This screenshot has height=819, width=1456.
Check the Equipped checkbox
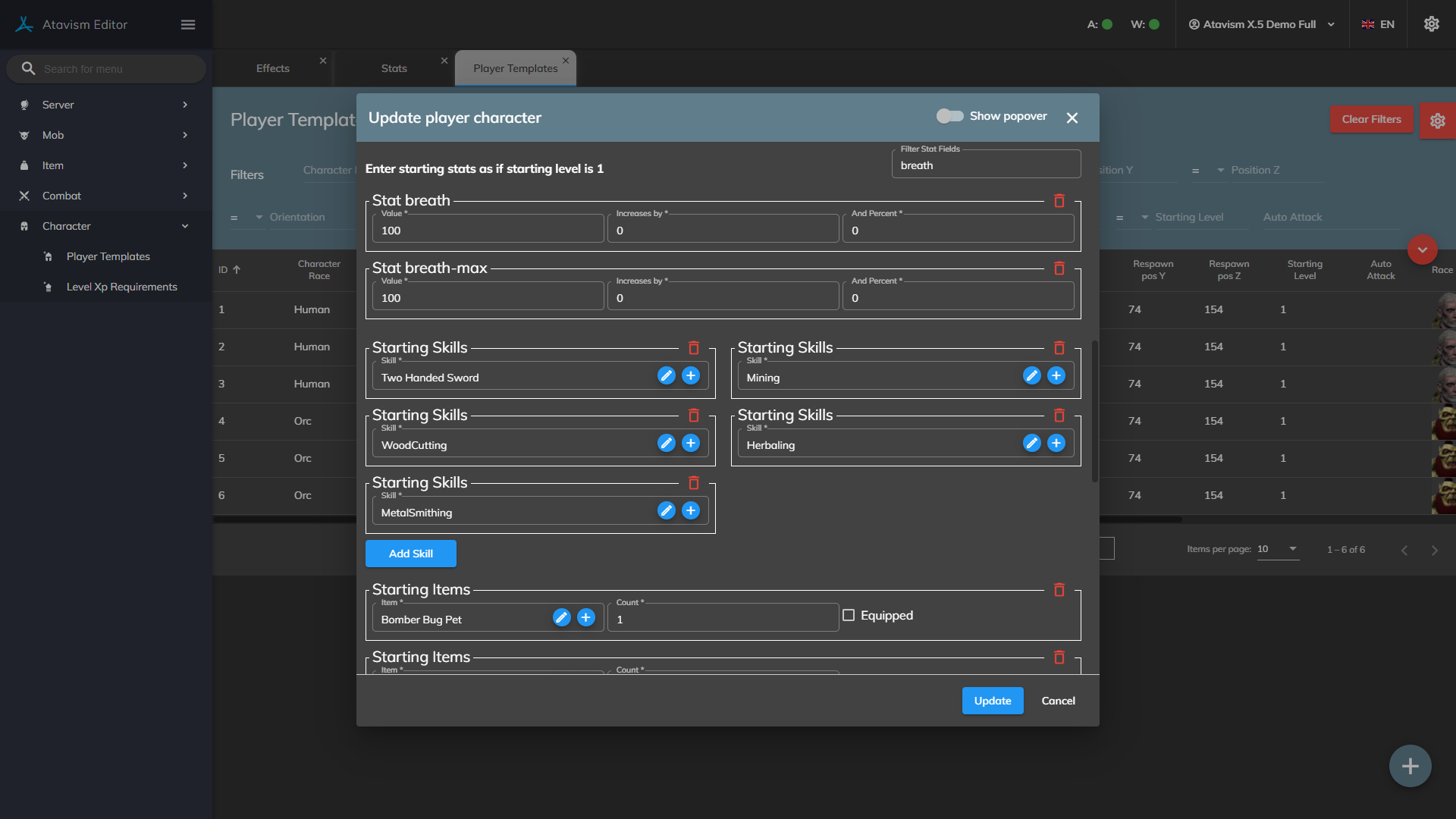[849, 616]
